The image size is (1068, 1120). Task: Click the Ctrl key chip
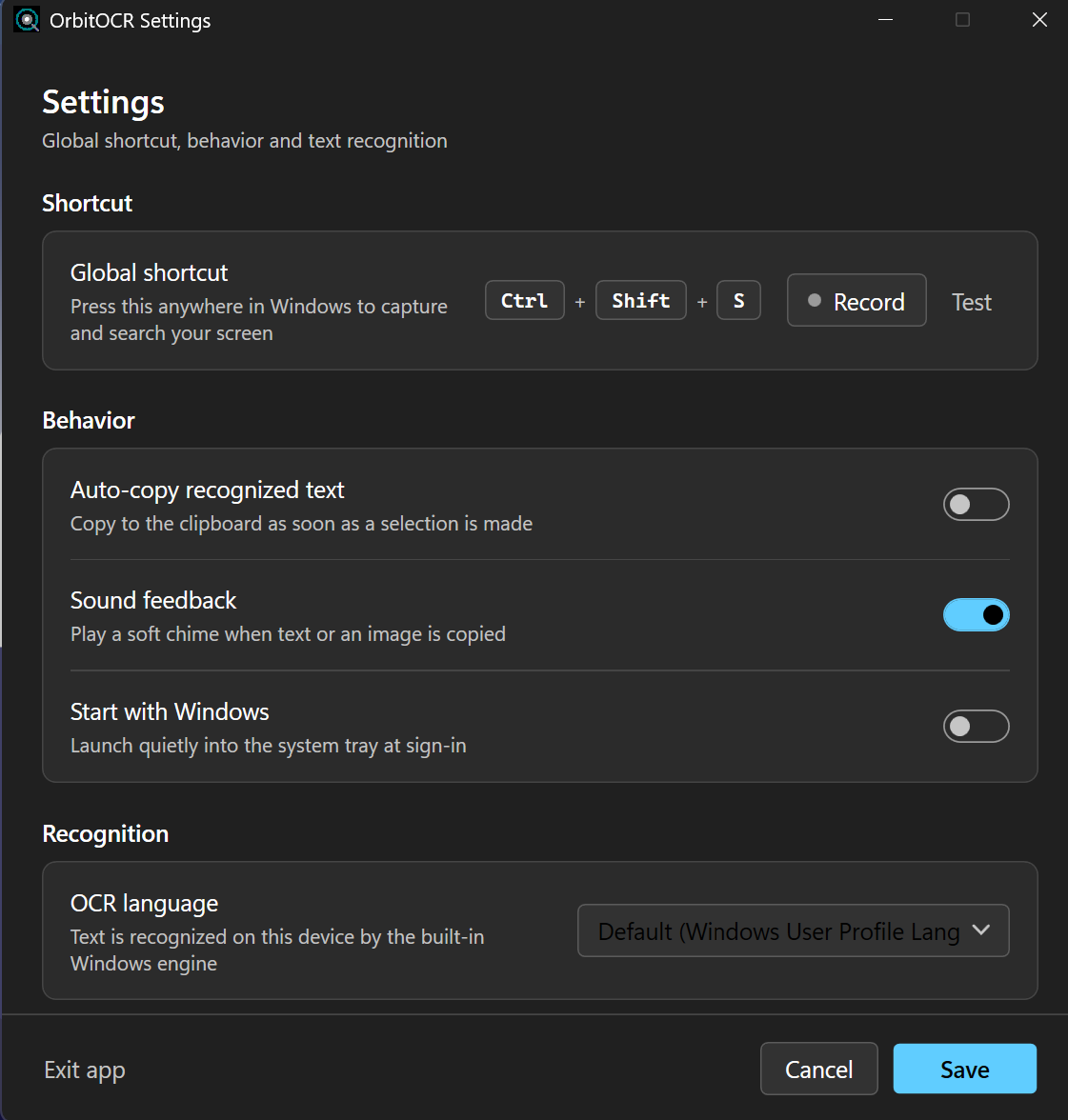coord(524,300)
